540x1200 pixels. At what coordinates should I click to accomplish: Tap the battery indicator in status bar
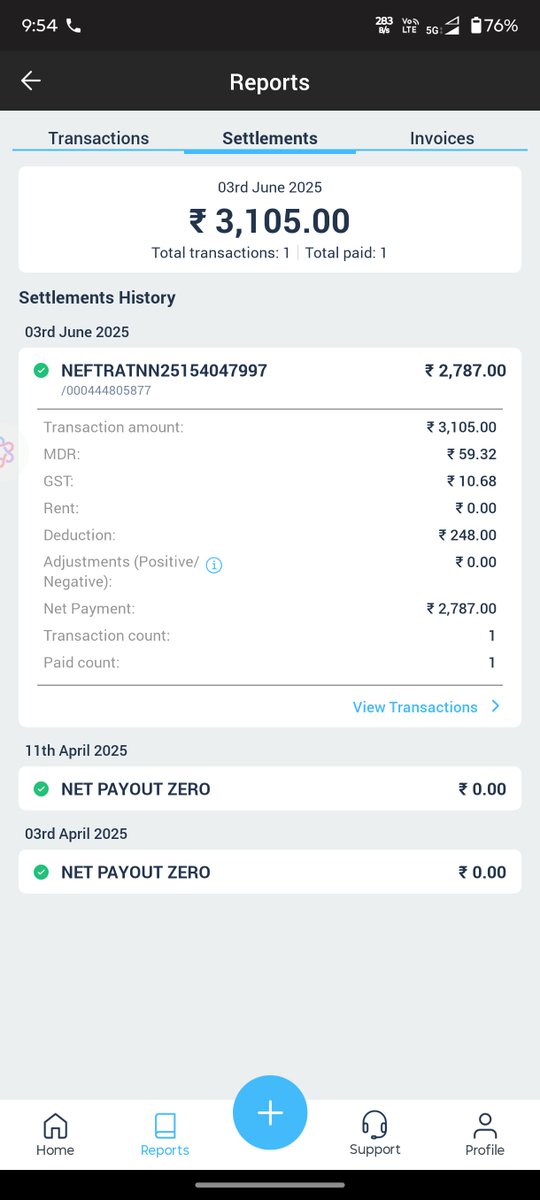click(x=476, y=26)
